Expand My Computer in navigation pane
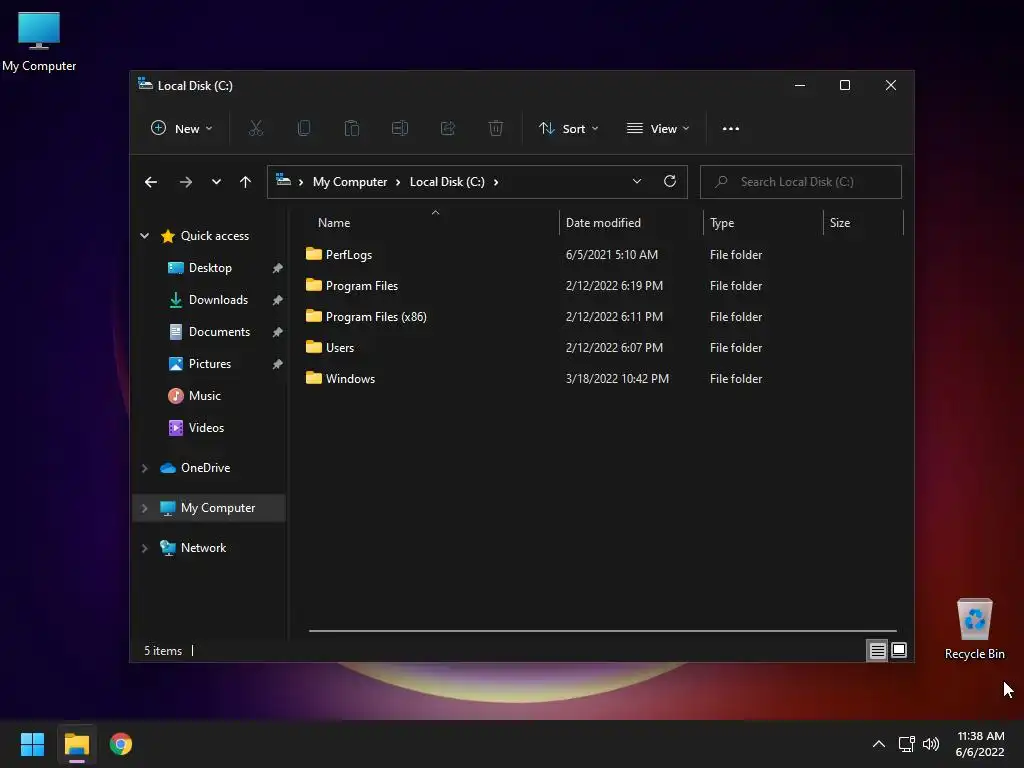Screen dimensions: 1024x768 144,507
